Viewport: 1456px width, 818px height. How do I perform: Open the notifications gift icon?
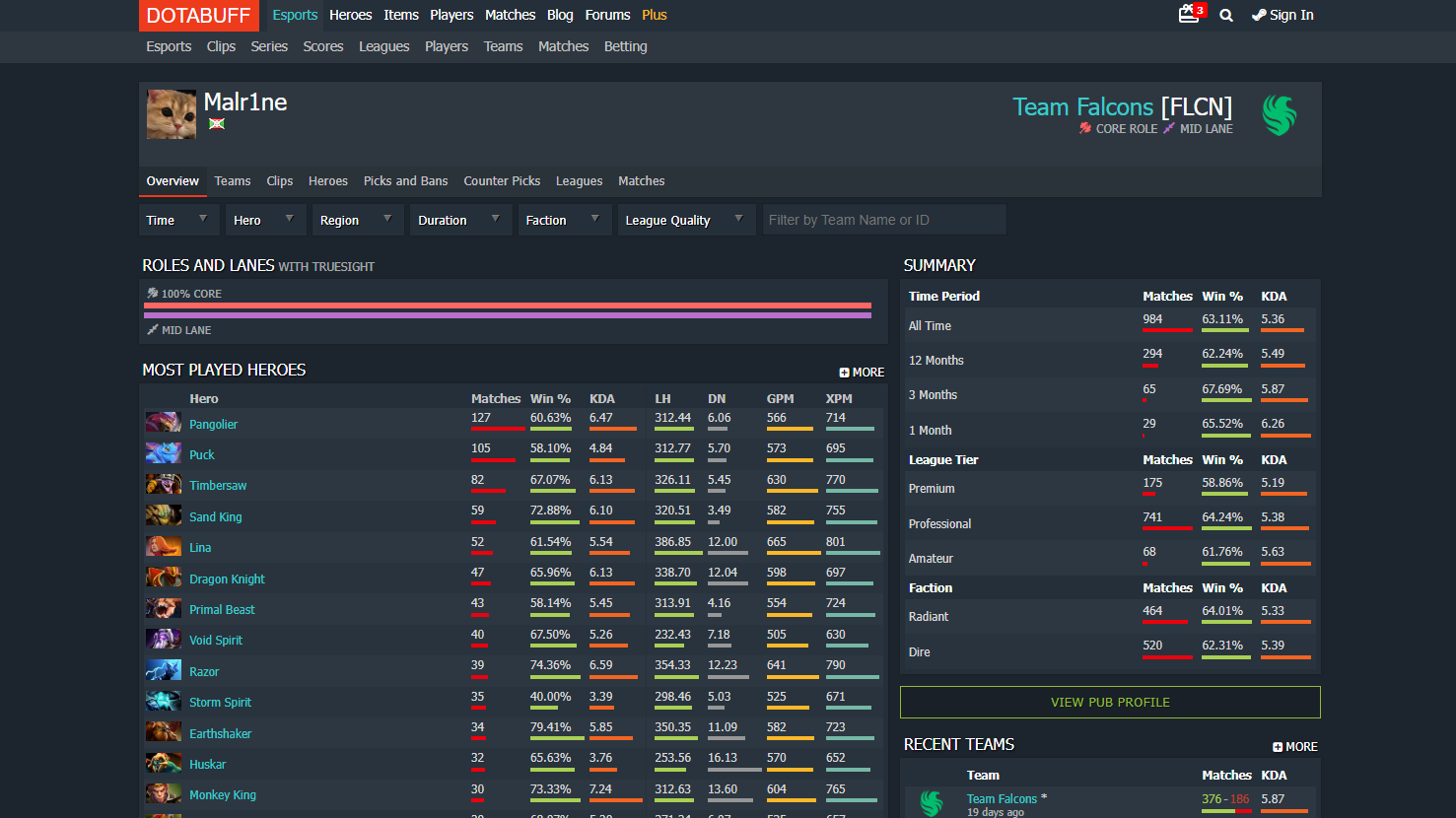pyautogui.click(x=1190, y=14)
